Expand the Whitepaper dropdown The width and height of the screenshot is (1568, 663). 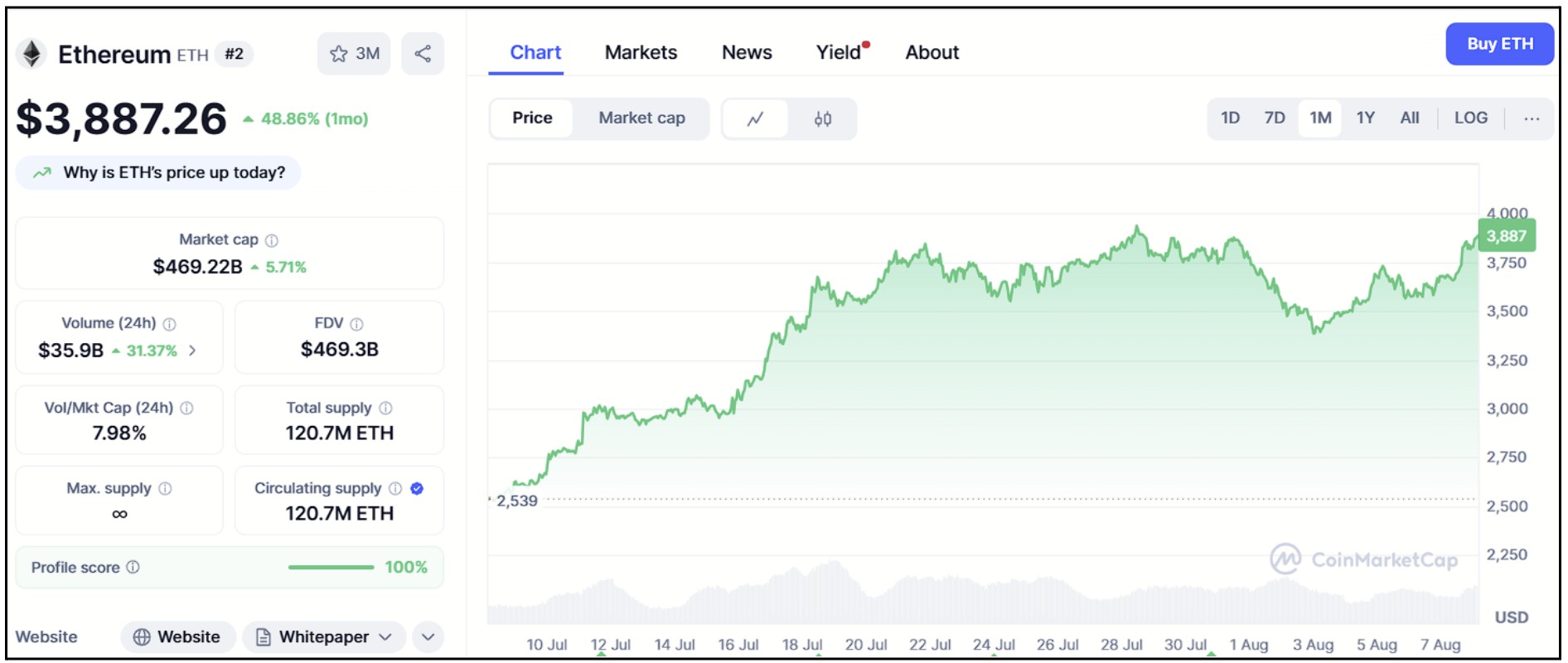pos(324,636)
